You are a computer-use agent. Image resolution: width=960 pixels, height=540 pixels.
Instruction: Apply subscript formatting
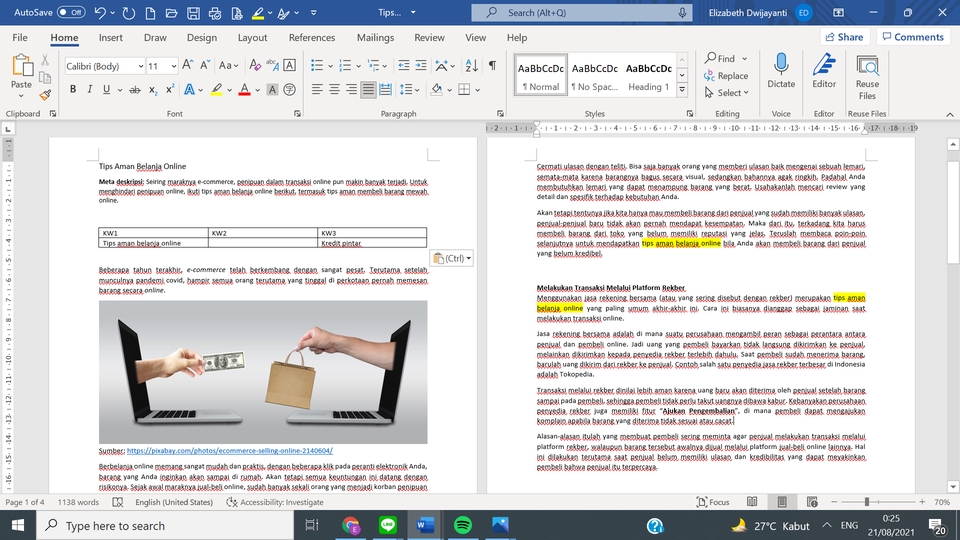152,89
